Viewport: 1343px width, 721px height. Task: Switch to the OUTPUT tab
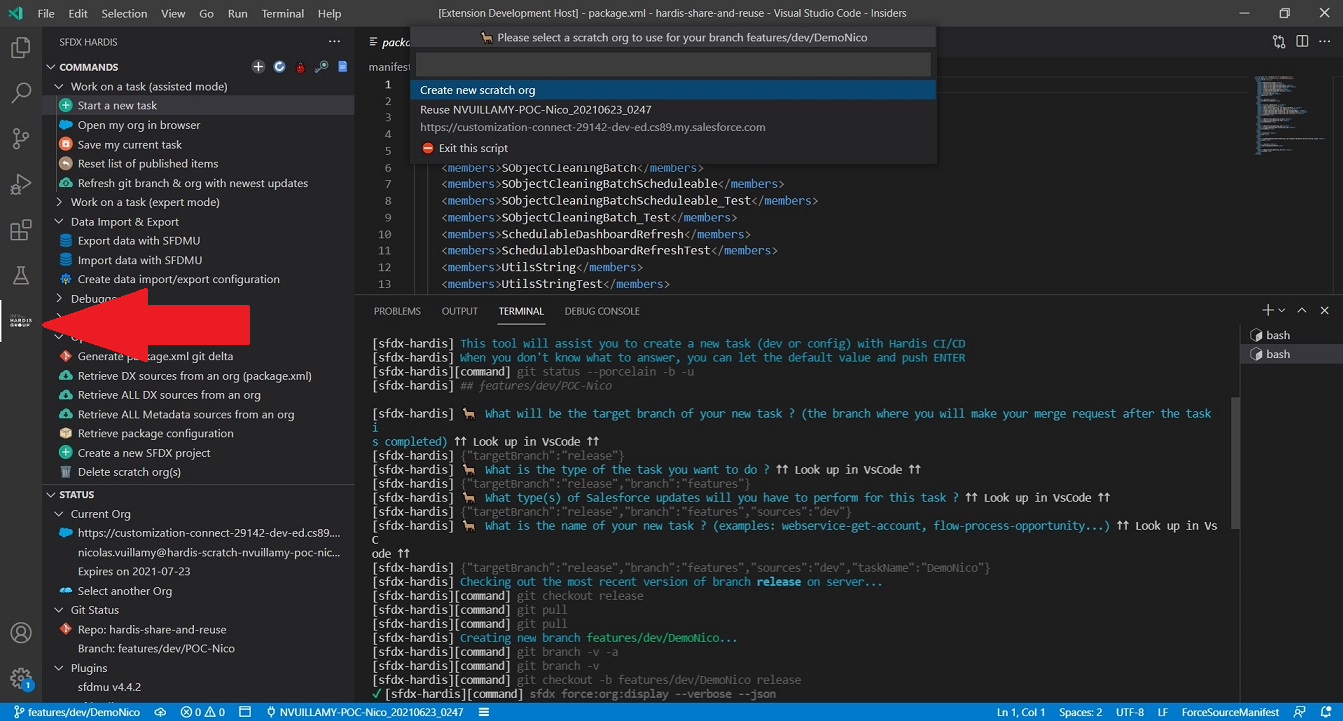point(460,311)
